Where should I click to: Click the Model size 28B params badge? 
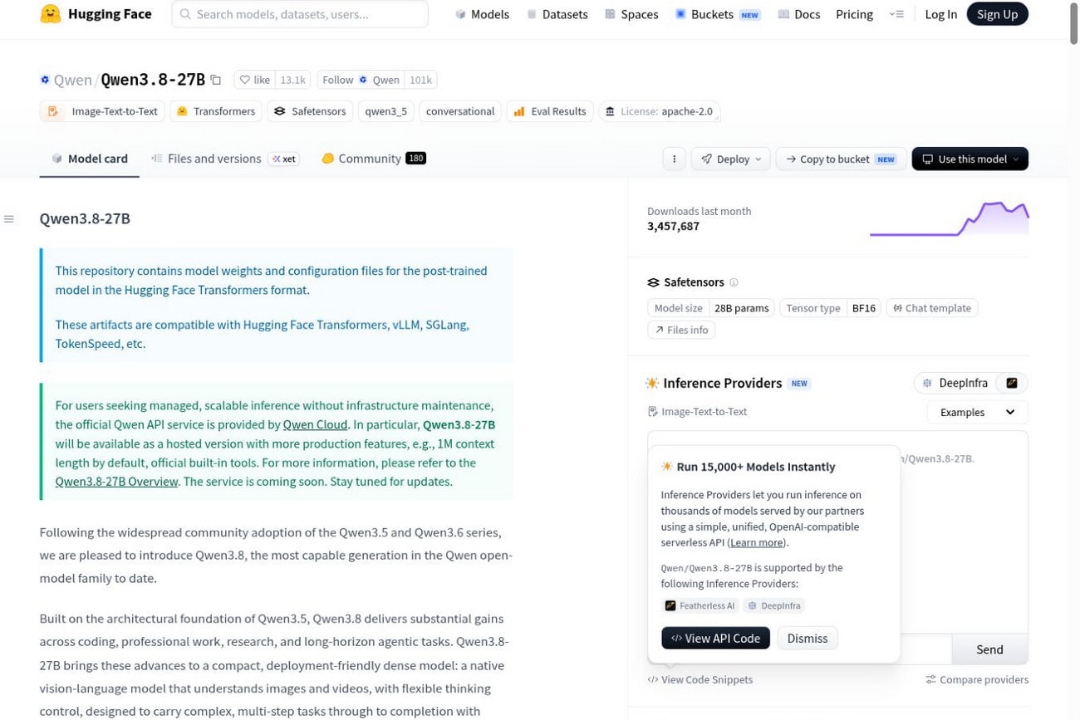coord(711,308)
